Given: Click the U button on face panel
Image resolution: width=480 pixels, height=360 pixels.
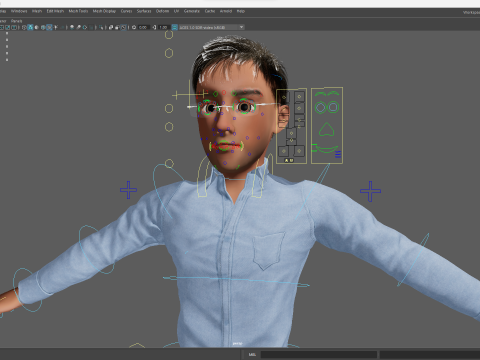Looking at the screenshot, I should 291,161.
